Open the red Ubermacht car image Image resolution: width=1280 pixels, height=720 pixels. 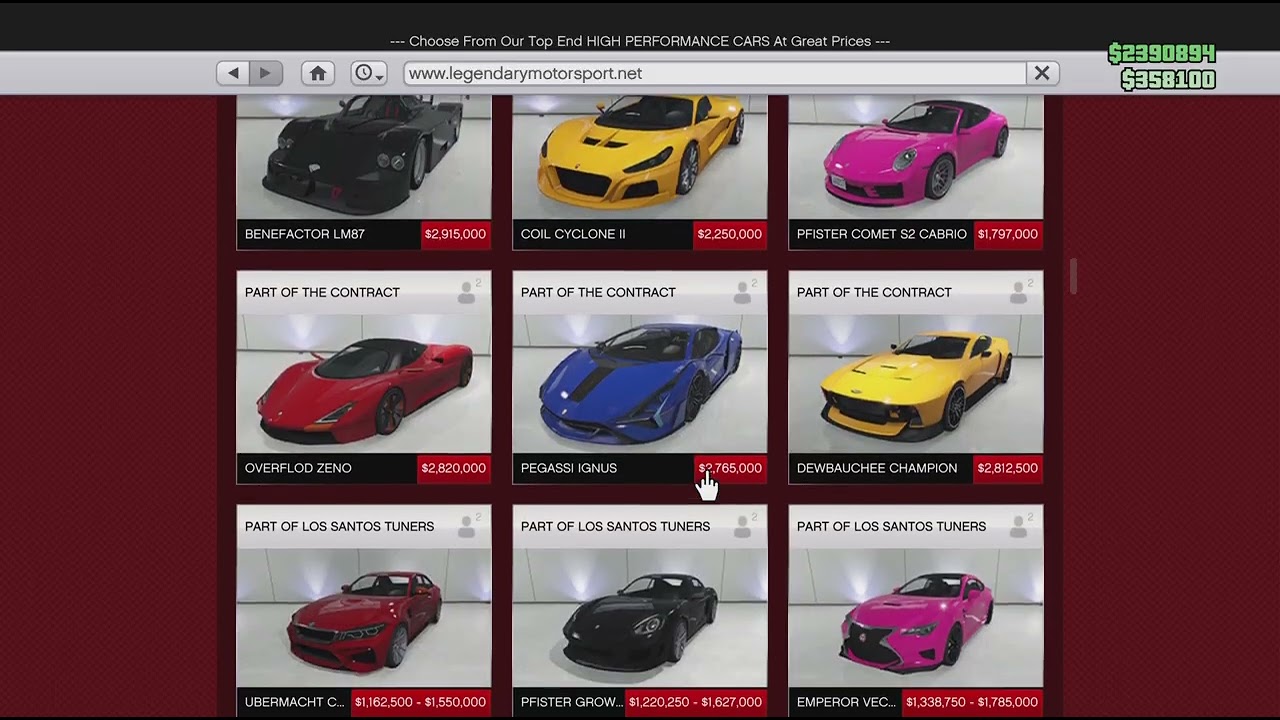pyautogui.click(x=364, y=618)
